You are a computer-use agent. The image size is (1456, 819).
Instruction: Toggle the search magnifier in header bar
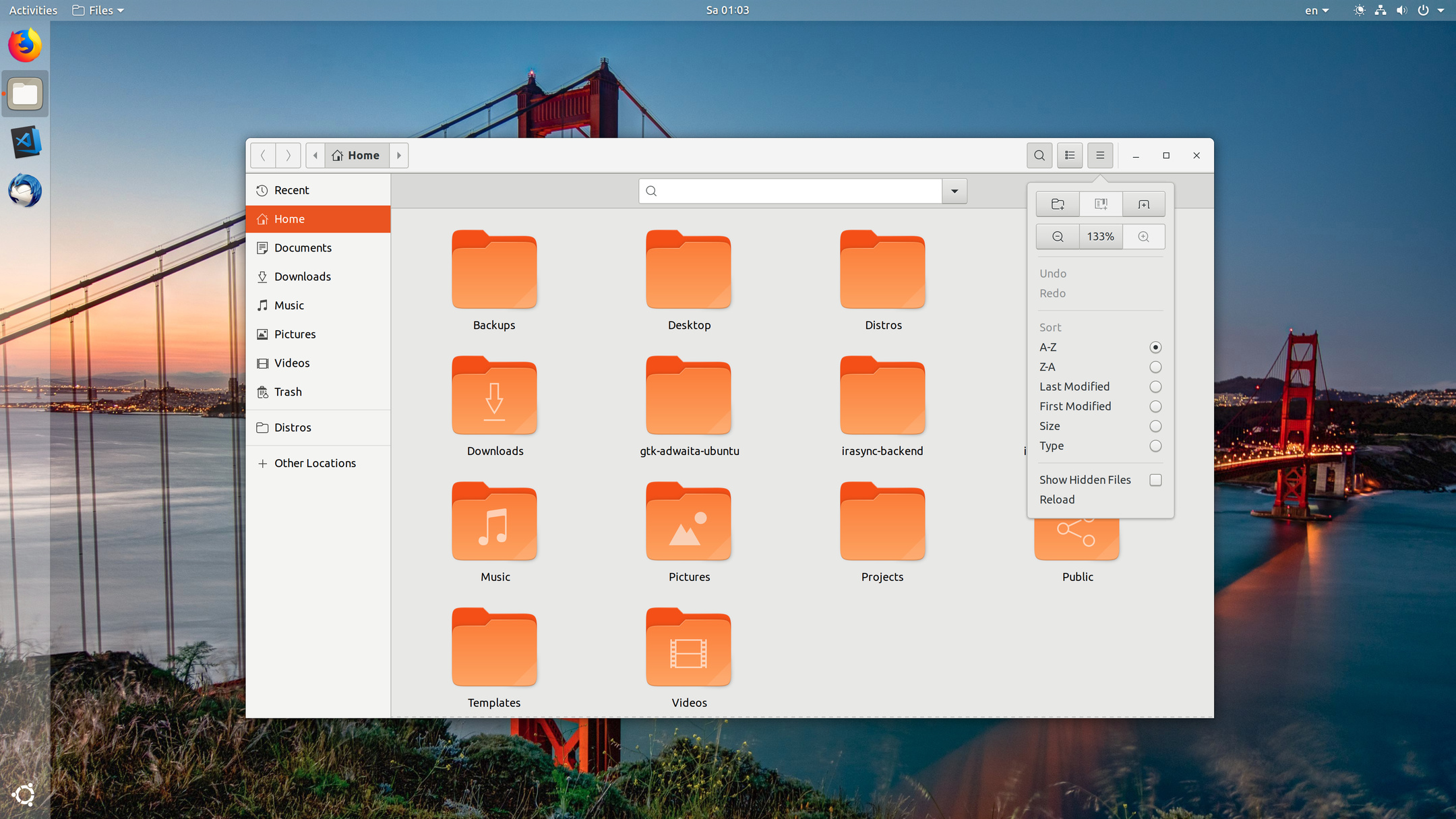(1039, 156)
